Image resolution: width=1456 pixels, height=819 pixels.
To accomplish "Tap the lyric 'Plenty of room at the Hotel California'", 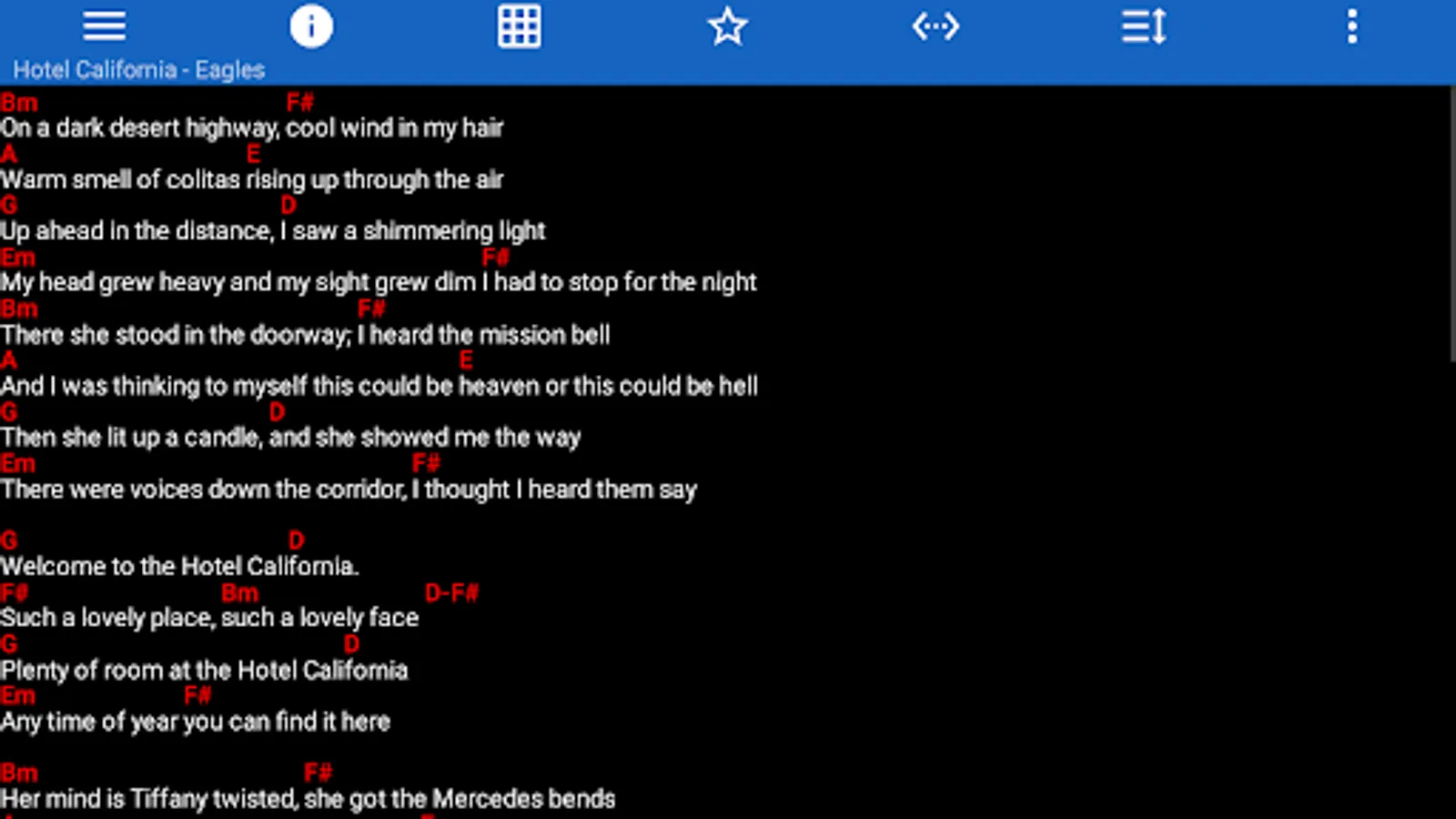I will 204,671.
